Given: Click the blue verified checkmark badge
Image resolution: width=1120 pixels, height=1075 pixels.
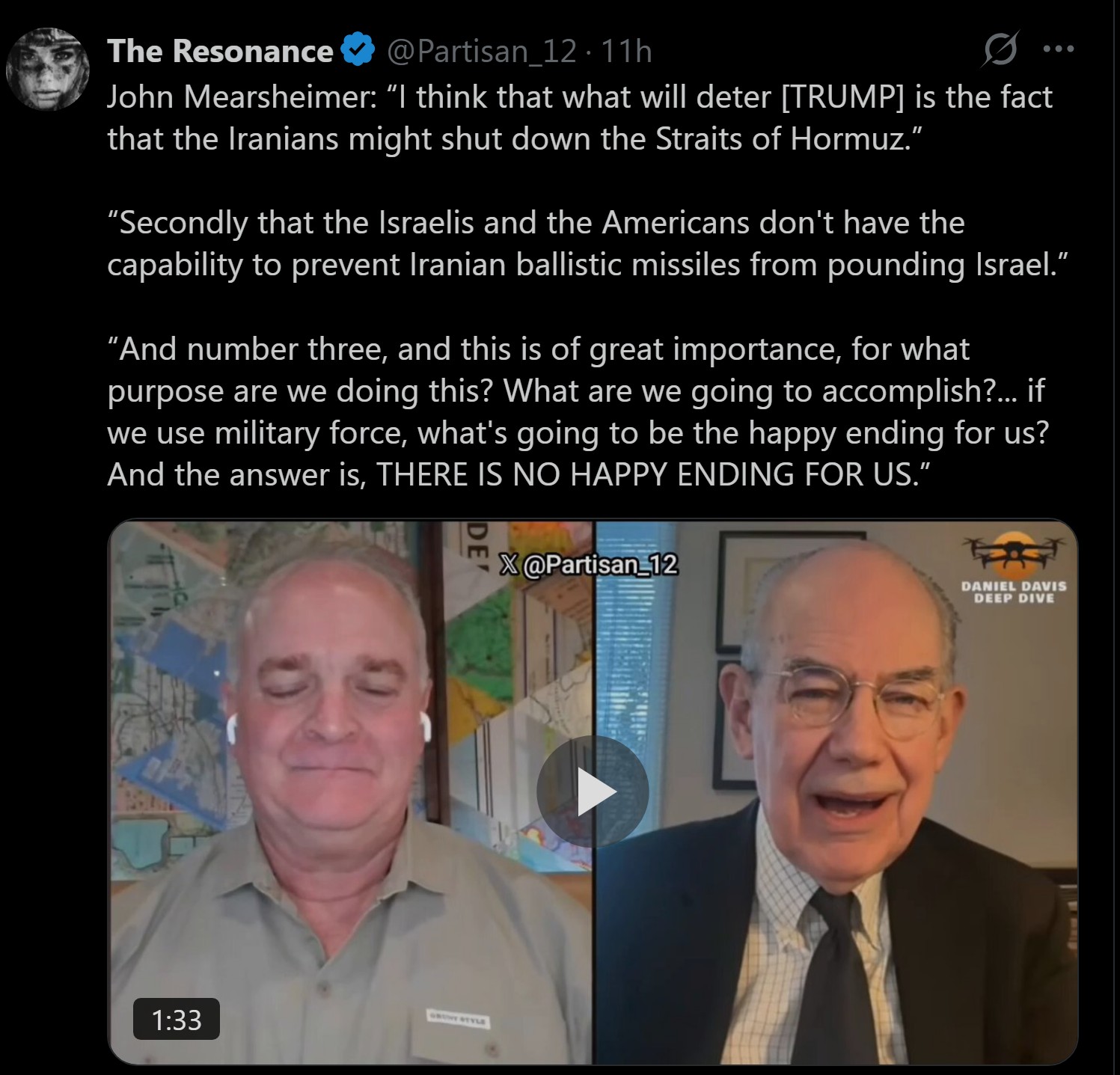Looking at the screenshot, I should [358, 50].
